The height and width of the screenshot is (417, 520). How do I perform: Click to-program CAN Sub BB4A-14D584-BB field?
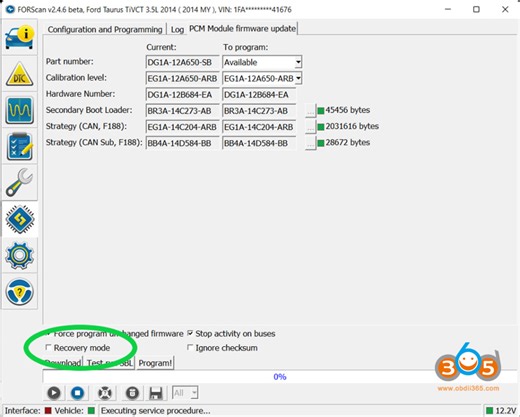(x=259, y=143)
